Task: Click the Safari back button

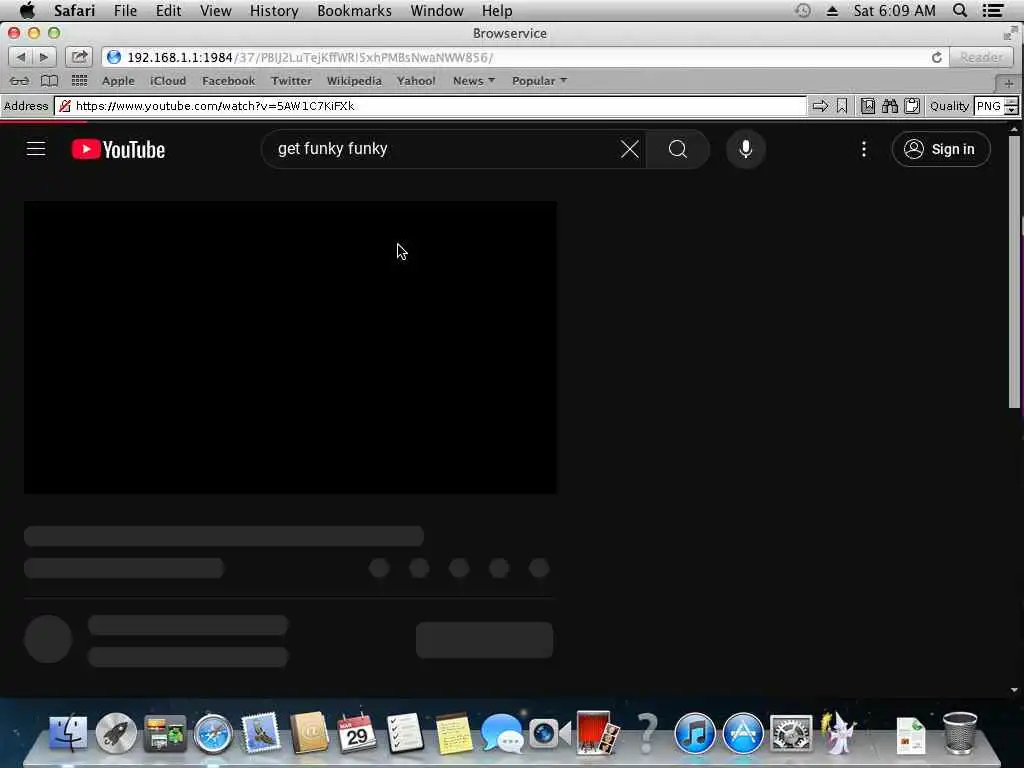Action: [x=20, y=57]
